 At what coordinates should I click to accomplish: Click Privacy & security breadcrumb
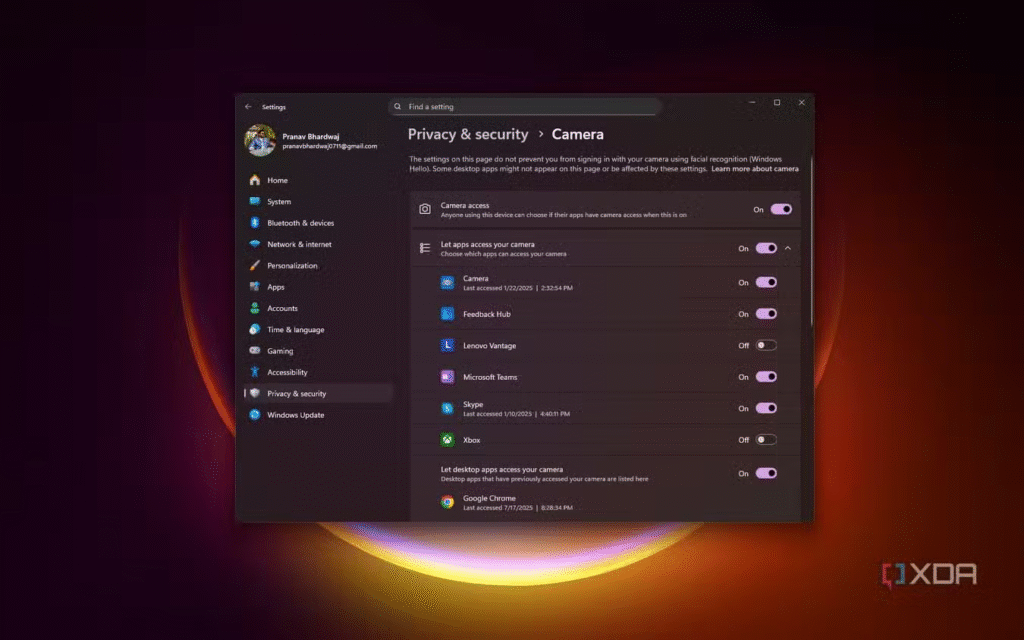(x=467, y=134)
